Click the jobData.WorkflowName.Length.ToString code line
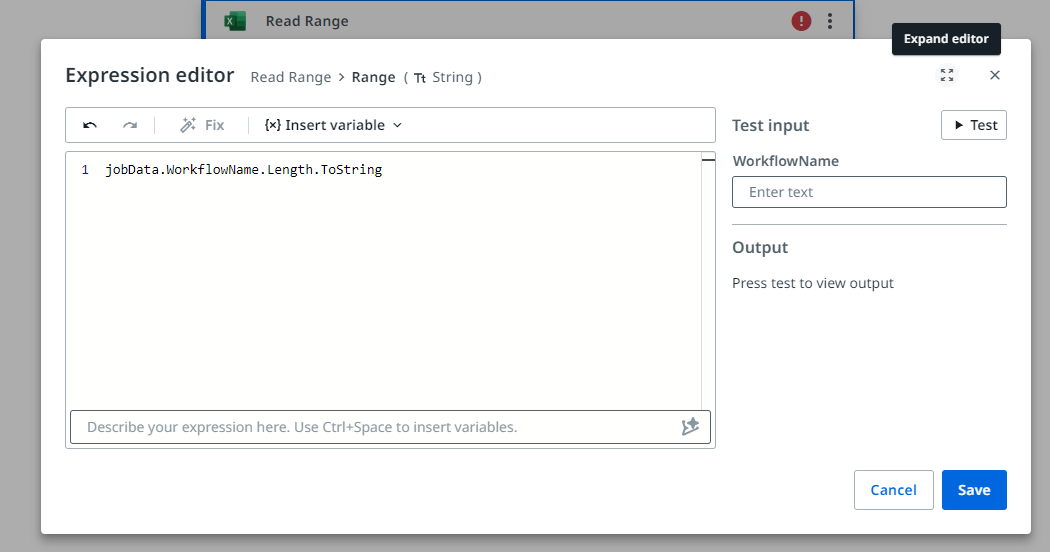Screen dimensions: 1050x552 click(244, 169)
